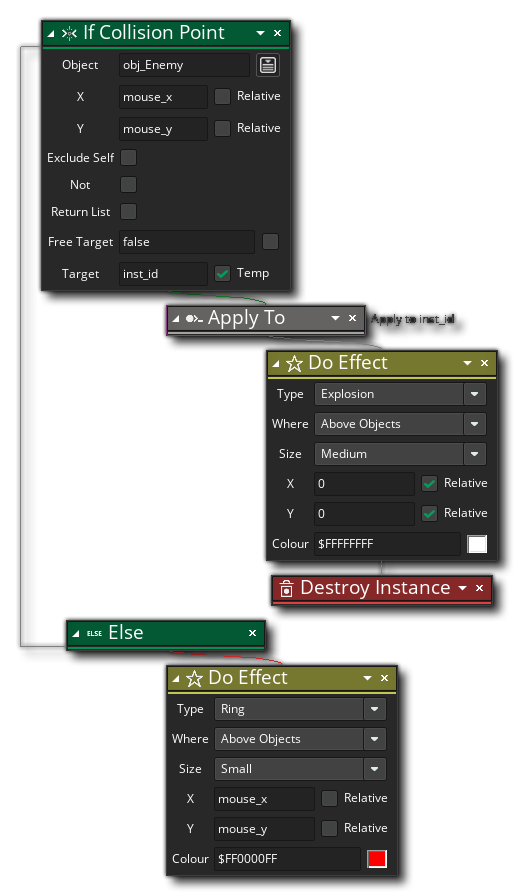Image resolution: width=518 pixels, height=896 pixels.
Task: Remove the Destroy Instance action
Action: coord(479,588)
